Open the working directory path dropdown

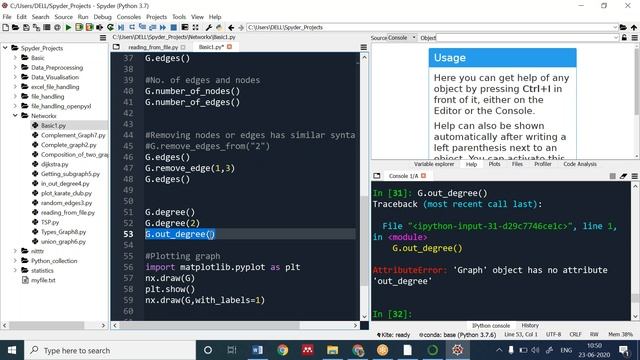[x=615, y=27]
